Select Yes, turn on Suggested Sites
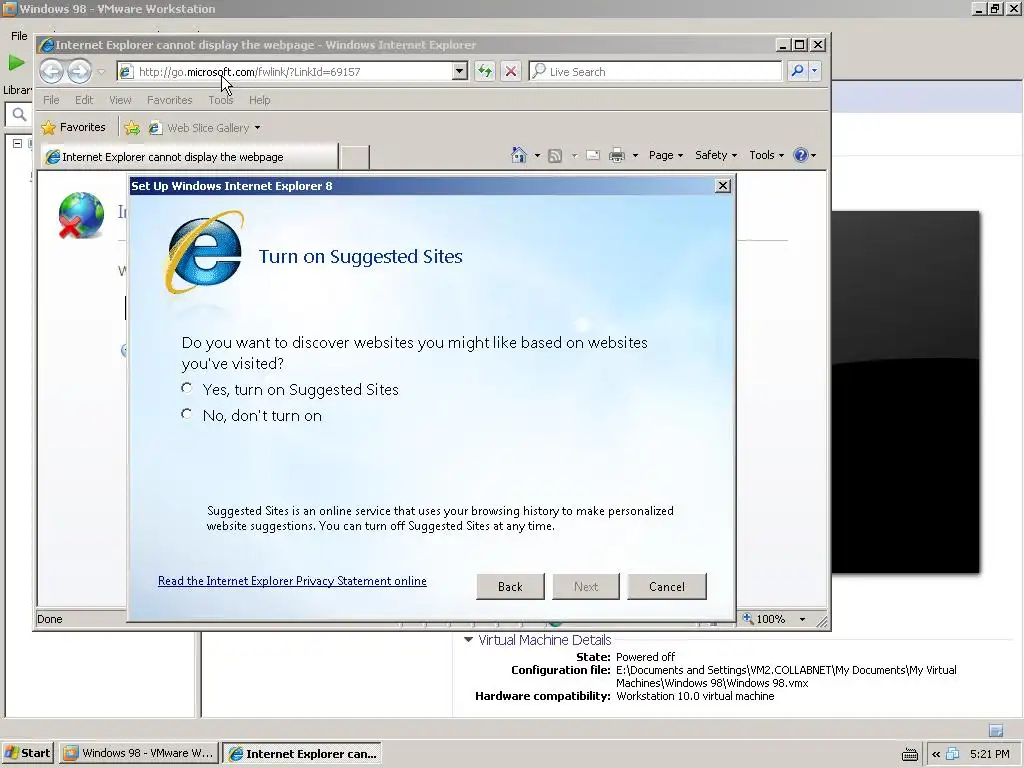 (187, 388)
